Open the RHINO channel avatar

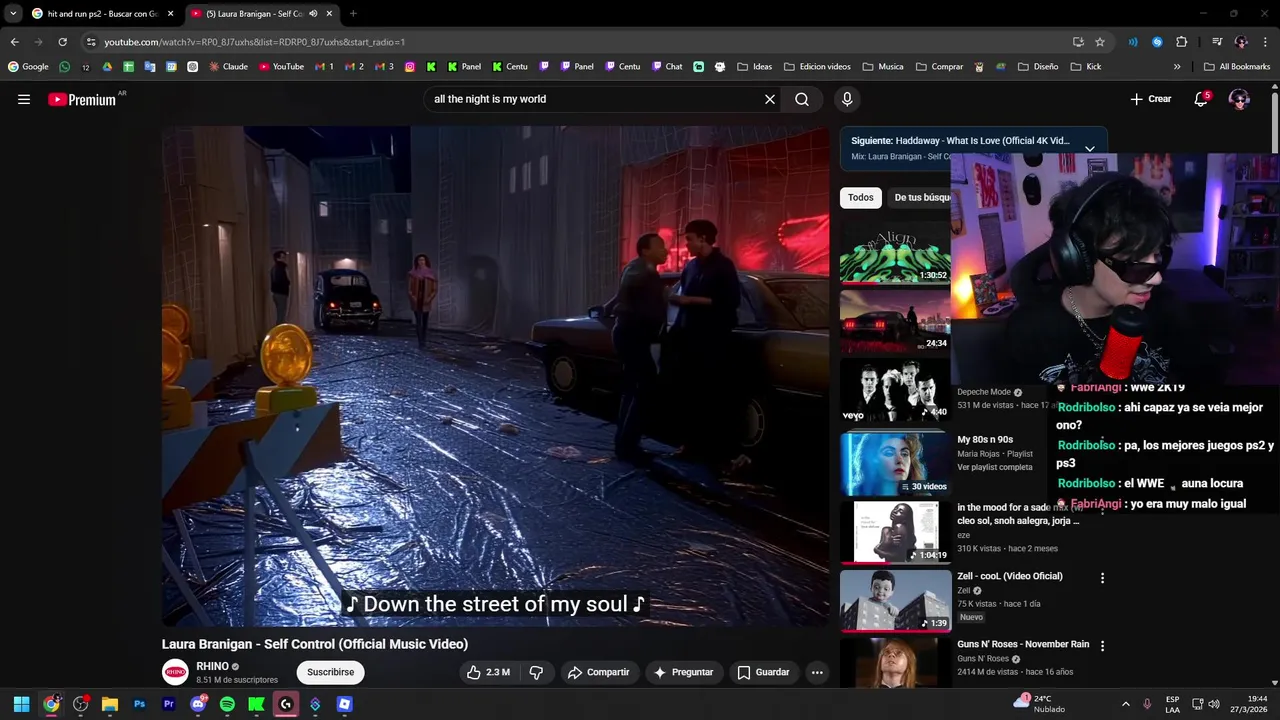tap(175, 672)
